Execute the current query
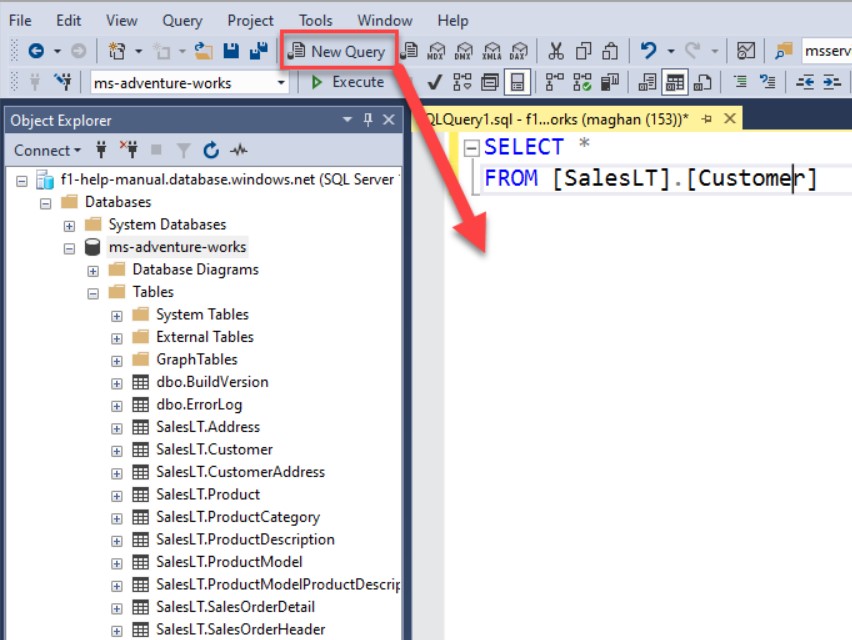Screen dimensions: 852x640 [x=348, y=82]
